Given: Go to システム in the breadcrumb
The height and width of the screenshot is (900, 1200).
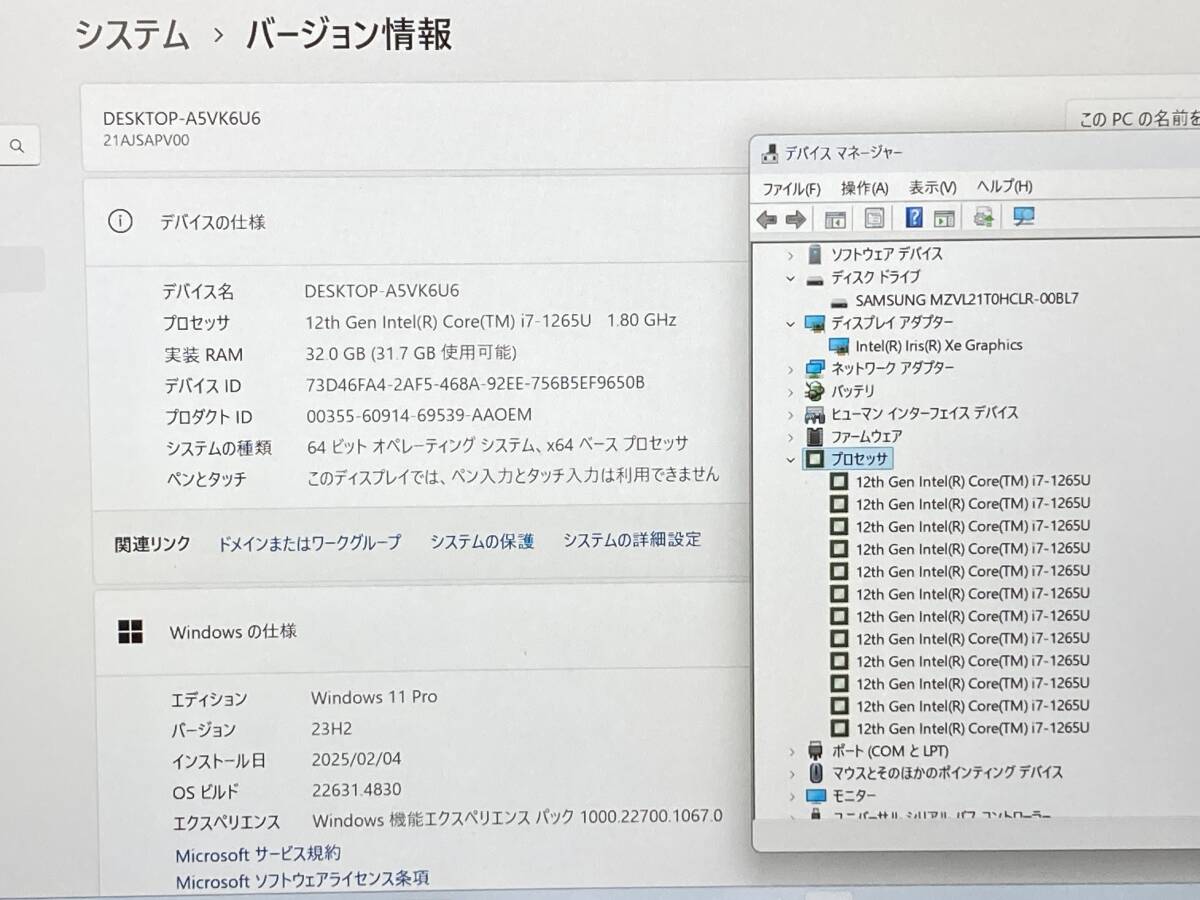Looking at the screenshot, I should coord(133,35).
